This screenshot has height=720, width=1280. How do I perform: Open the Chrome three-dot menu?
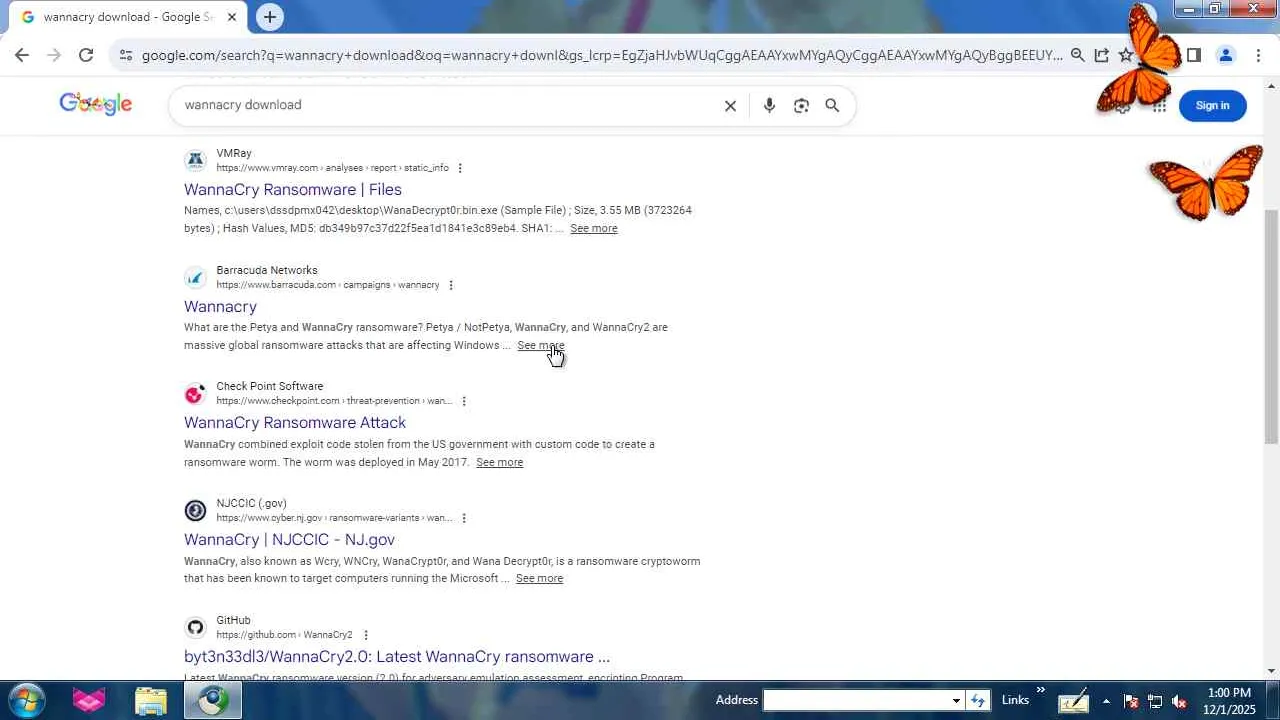[1258, 56]
